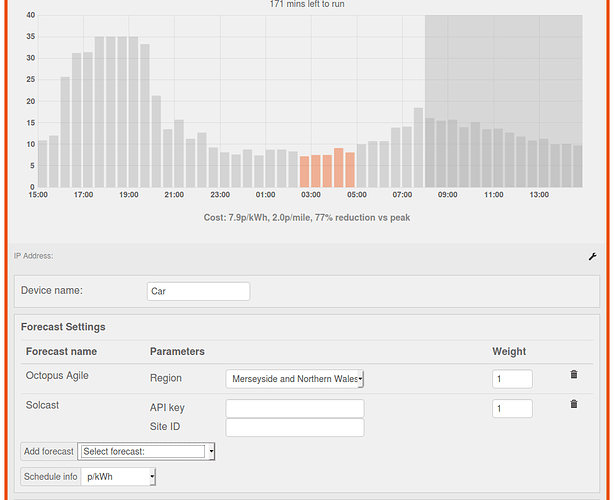Viewport: 614px width, 500px height.
Task: Click the cost summary text below chart
Action: (307, 217)
